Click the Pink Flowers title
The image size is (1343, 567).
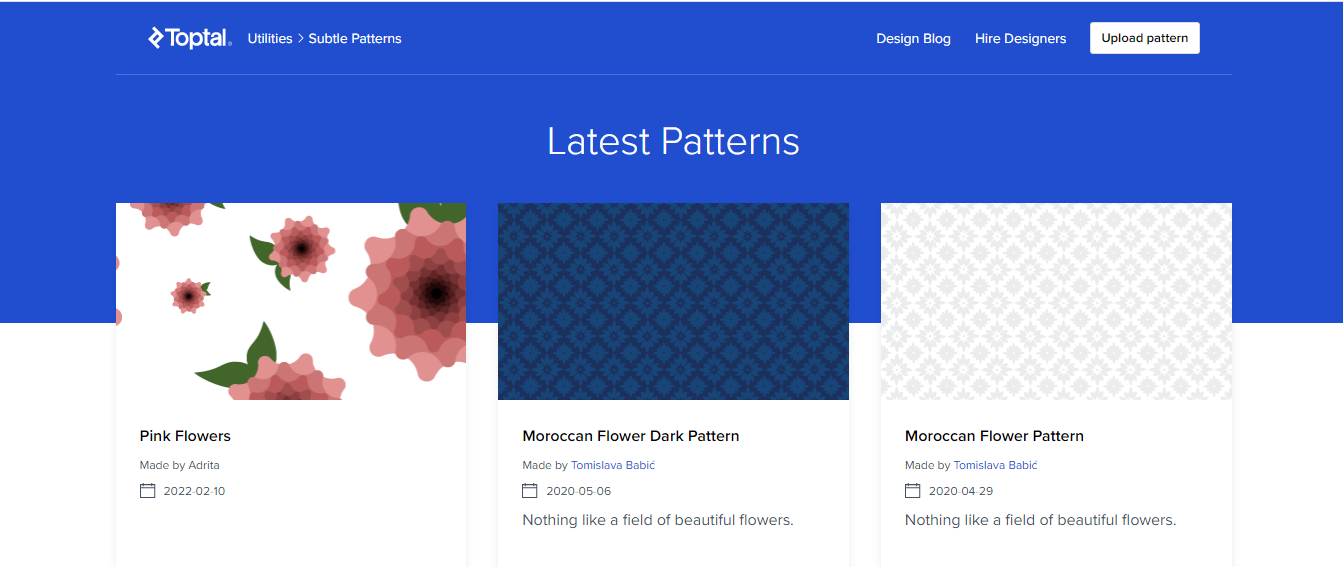185,436
